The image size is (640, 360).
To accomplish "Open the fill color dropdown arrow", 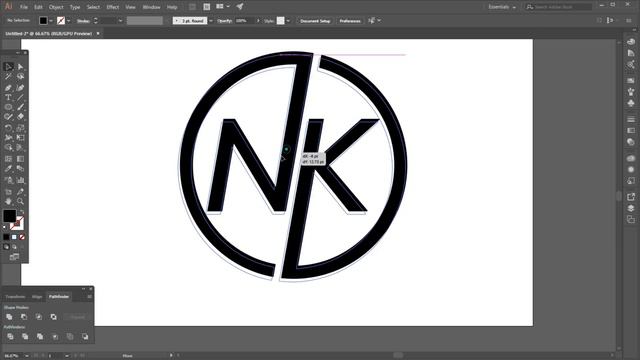I will coord(51,20).
